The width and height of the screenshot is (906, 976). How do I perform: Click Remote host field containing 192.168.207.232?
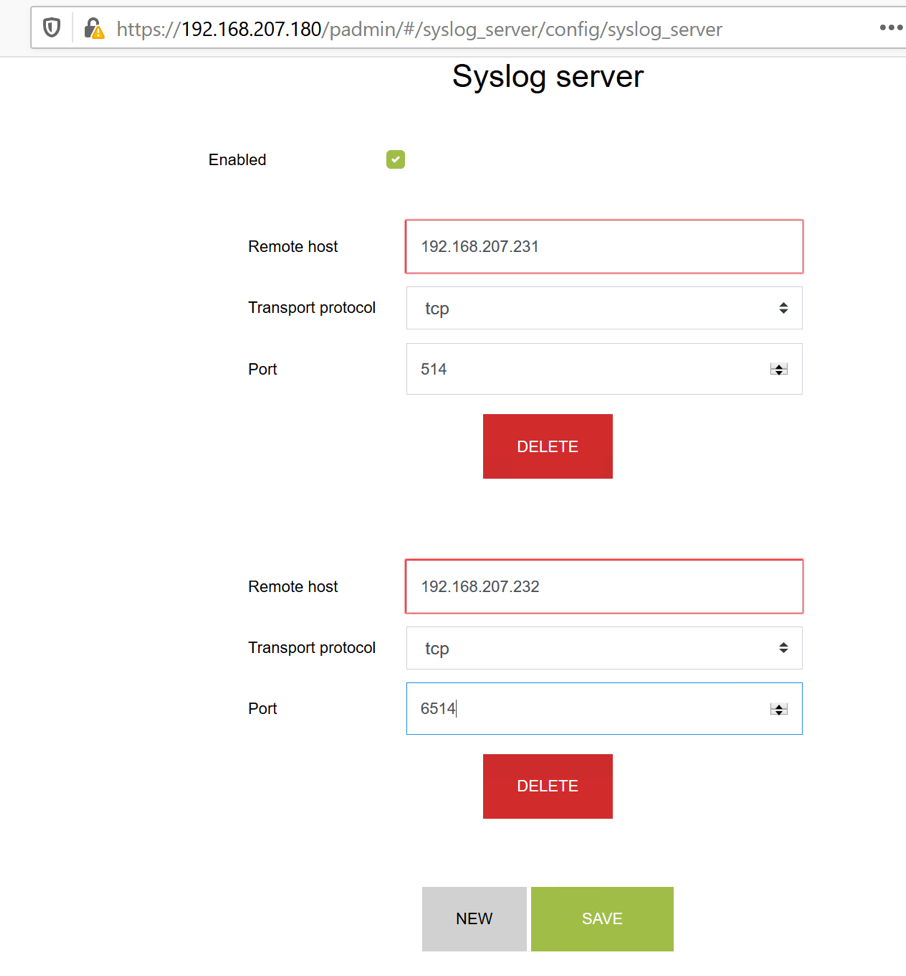[x=603, y=587]
